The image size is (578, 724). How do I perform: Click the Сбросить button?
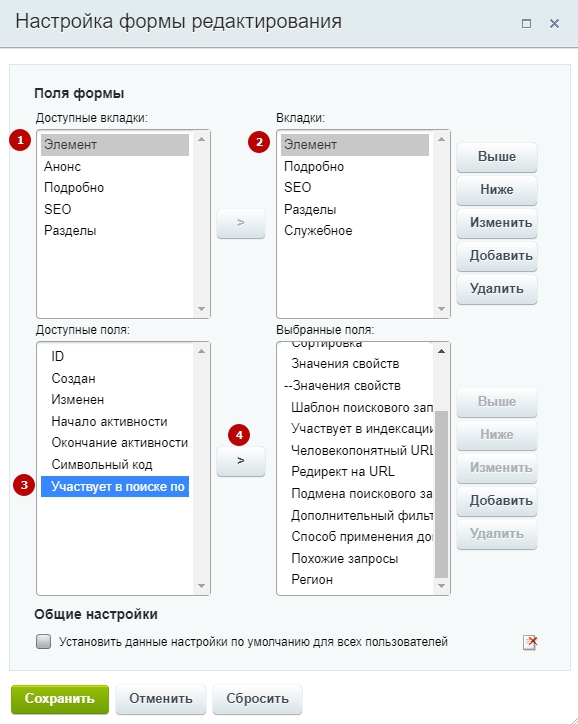click(x=257, y=699)
